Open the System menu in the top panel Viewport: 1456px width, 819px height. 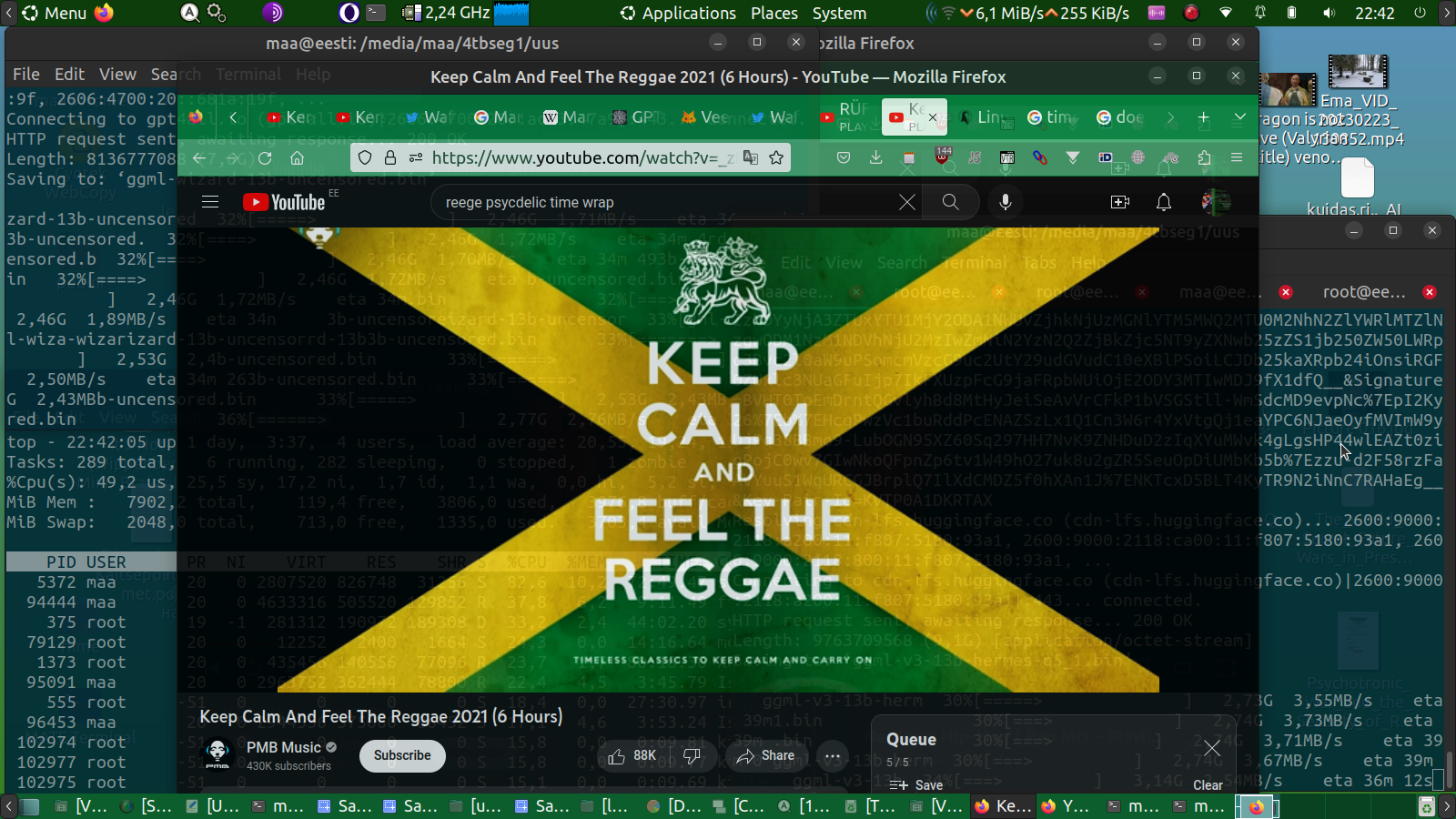[x=839, y=13]
